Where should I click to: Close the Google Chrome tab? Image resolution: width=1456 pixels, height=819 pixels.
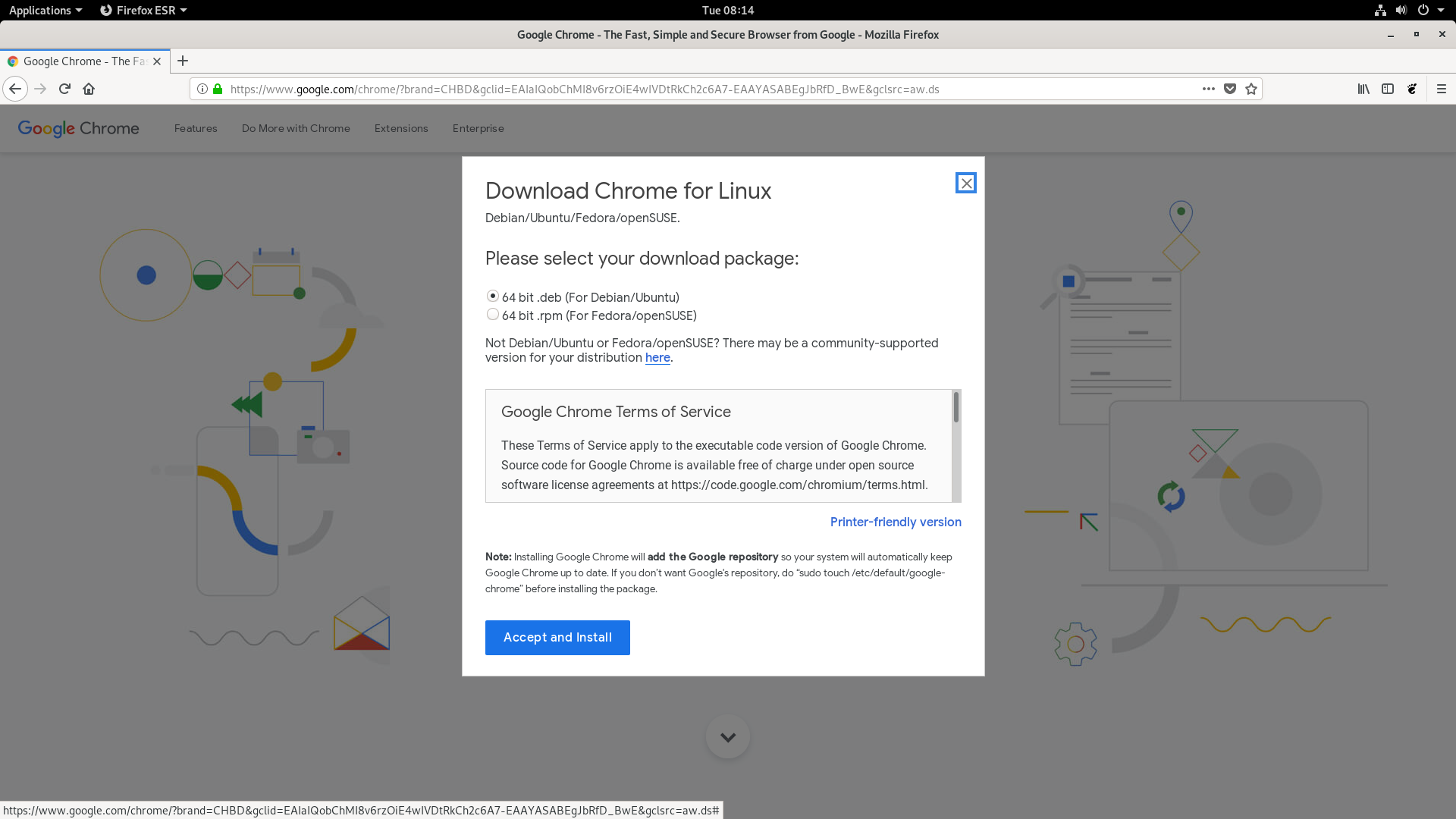coord(157,61)
